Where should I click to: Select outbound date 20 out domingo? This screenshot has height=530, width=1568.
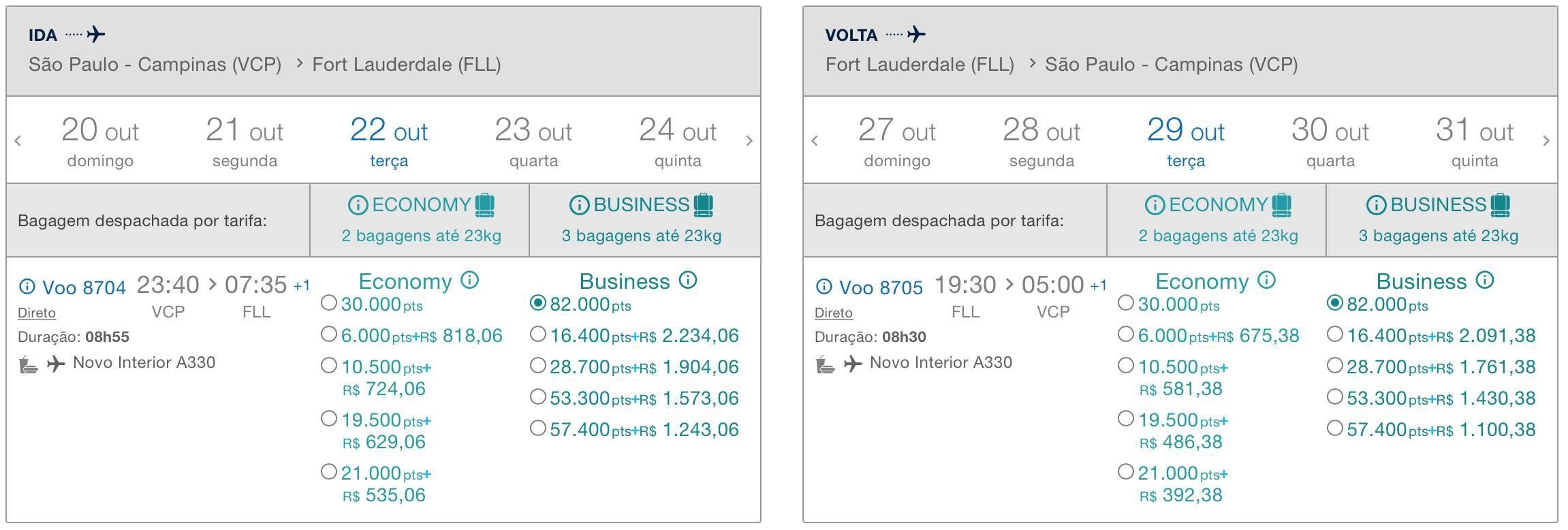[x=100, y=141]
